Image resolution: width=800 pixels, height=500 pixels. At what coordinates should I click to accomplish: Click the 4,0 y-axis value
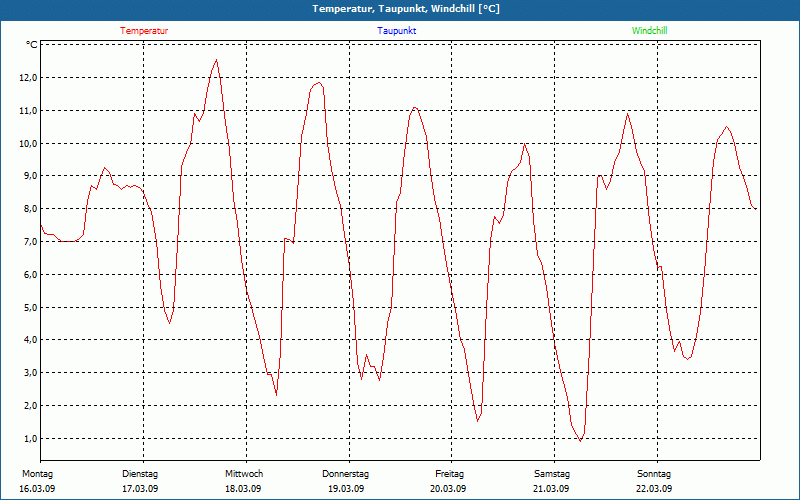click(29, 340)
